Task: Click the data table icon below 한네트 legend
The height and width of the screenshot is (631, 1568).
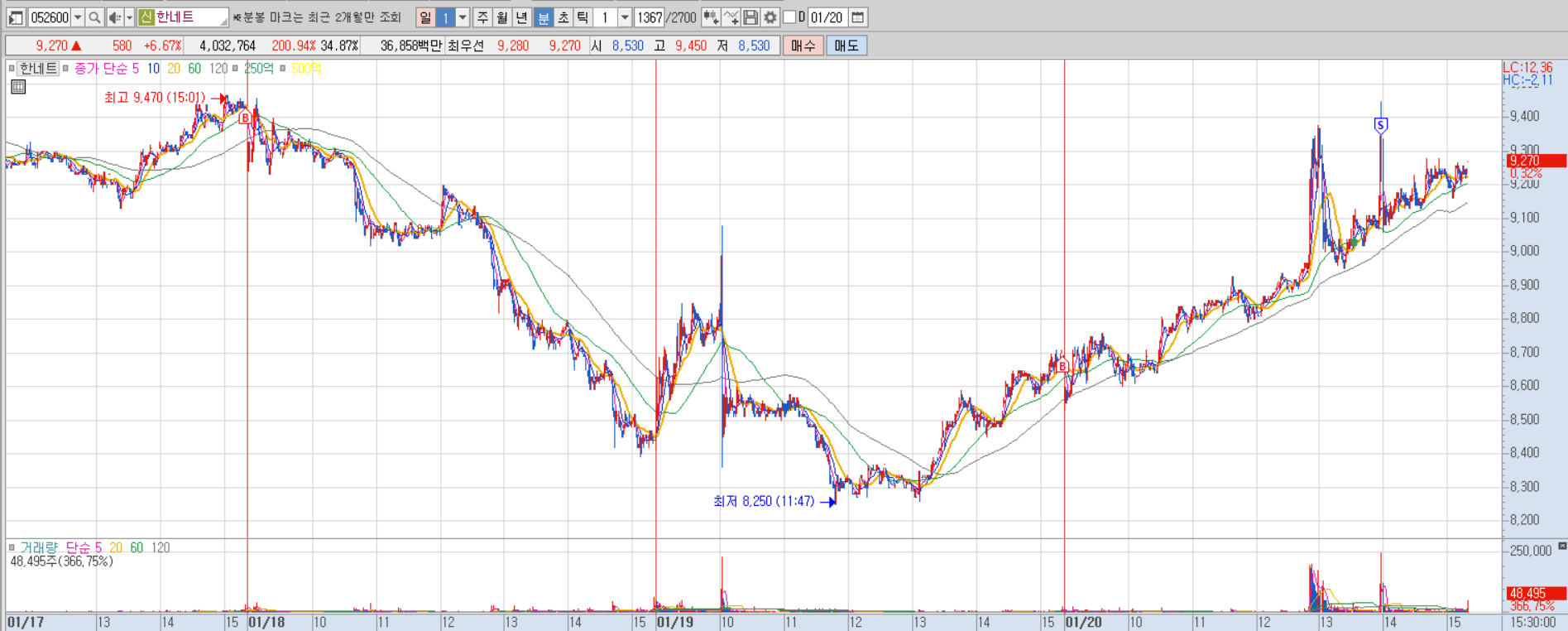Action: (18, 87)
